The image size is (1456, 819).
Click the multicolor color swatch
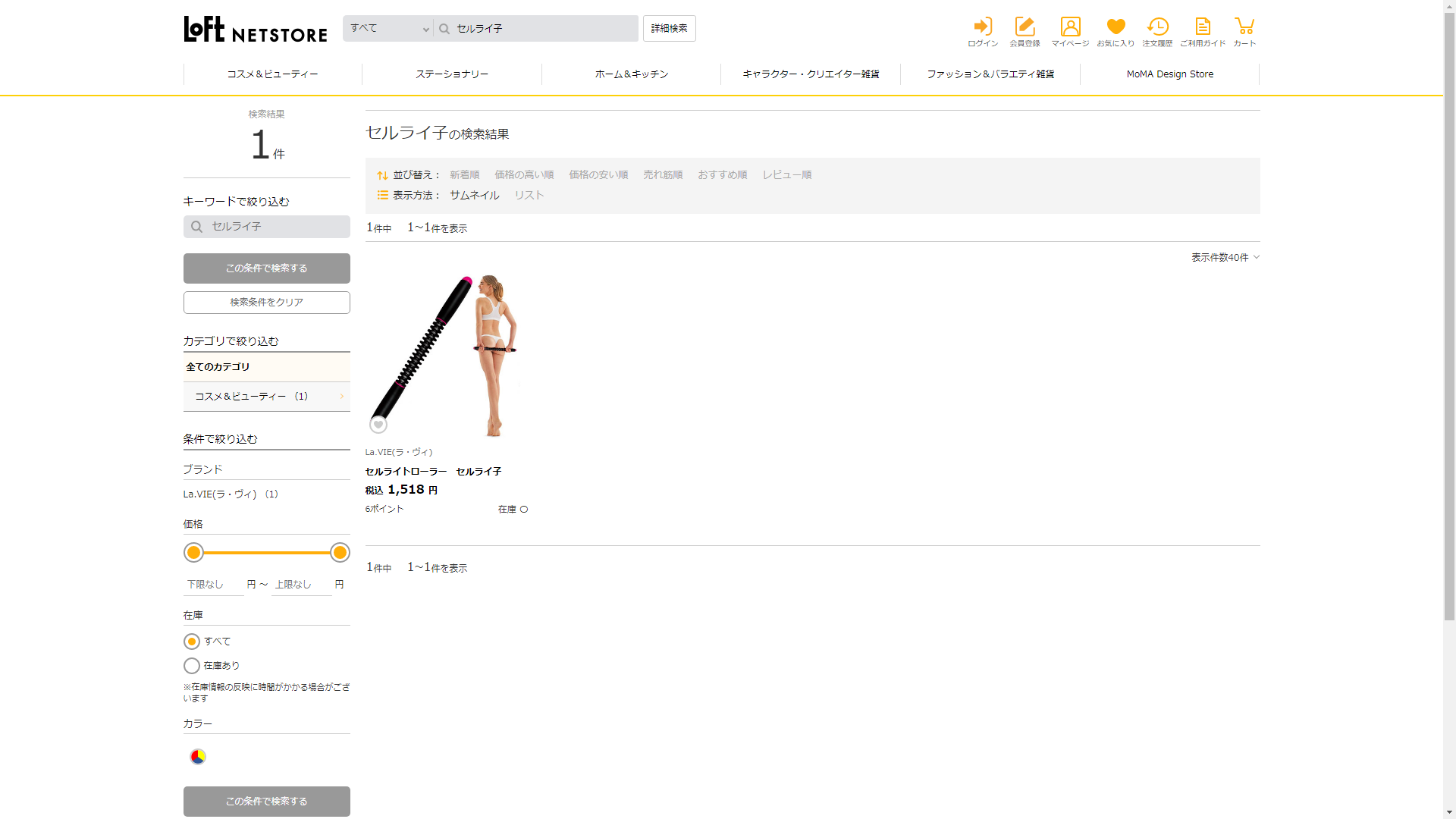(198, 757)
